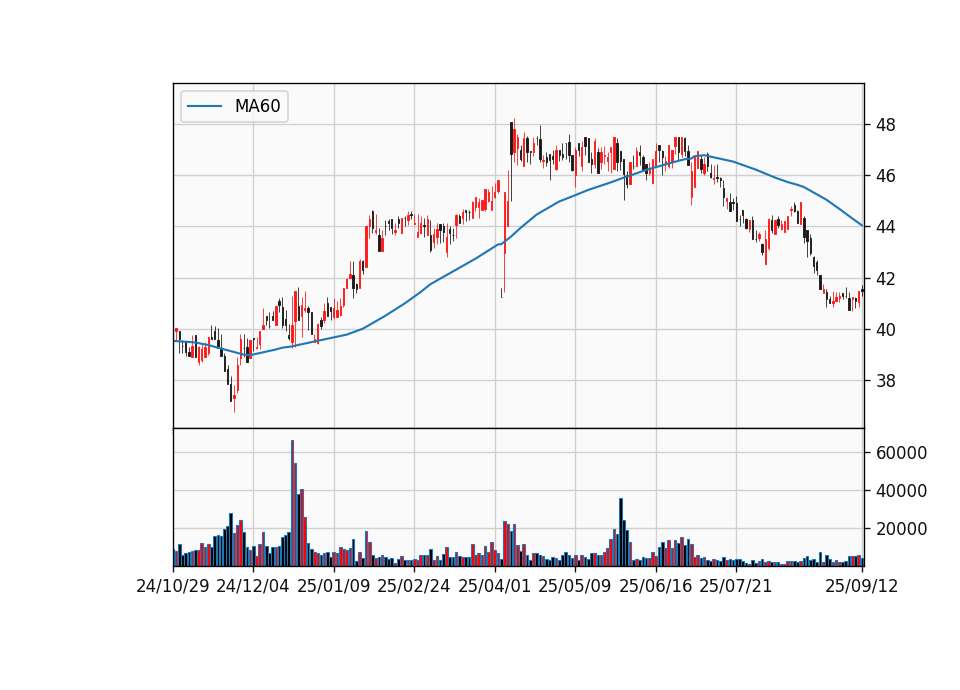Click the 40 price axis label
This screenshot has height=690, width=960.
886,330
